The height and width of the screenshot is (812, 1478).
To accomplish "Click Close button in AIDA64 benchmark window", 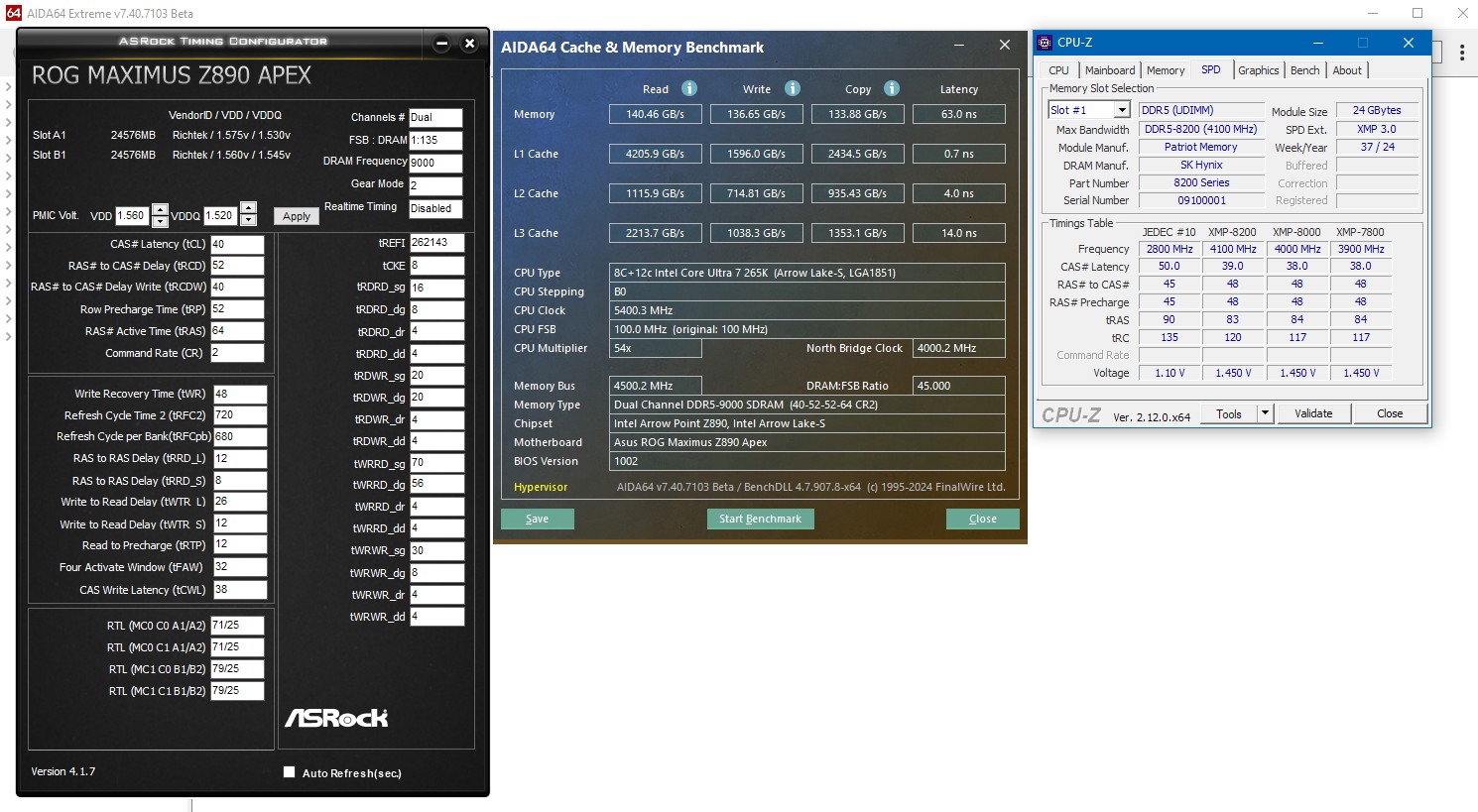I will [982, 519].
